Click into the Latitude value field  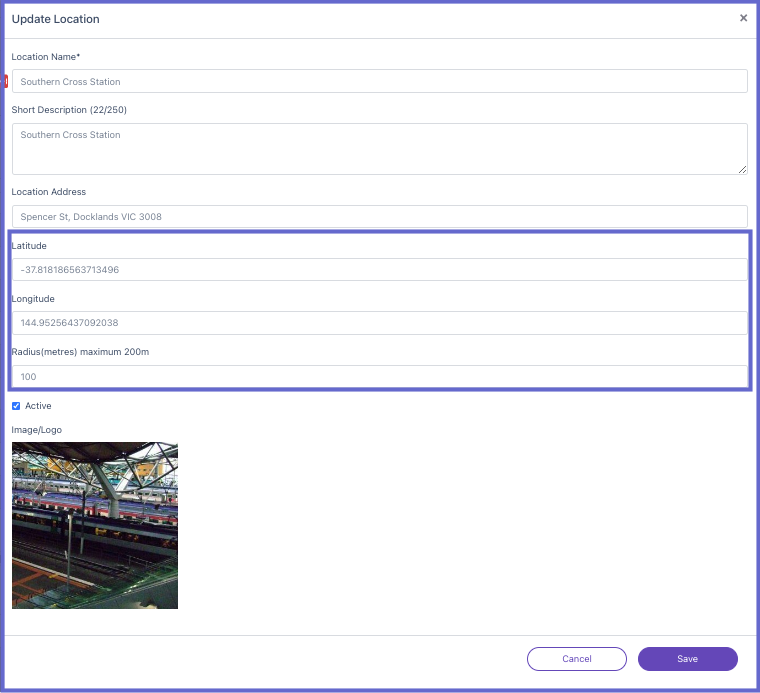[x=380, y=269]
